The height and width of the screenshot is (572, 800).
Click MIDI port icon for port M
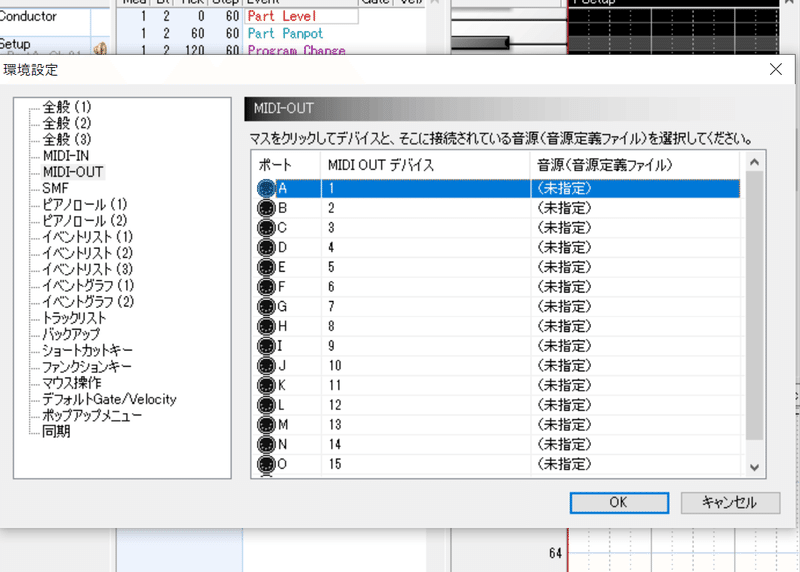click(x=266, y=425)
